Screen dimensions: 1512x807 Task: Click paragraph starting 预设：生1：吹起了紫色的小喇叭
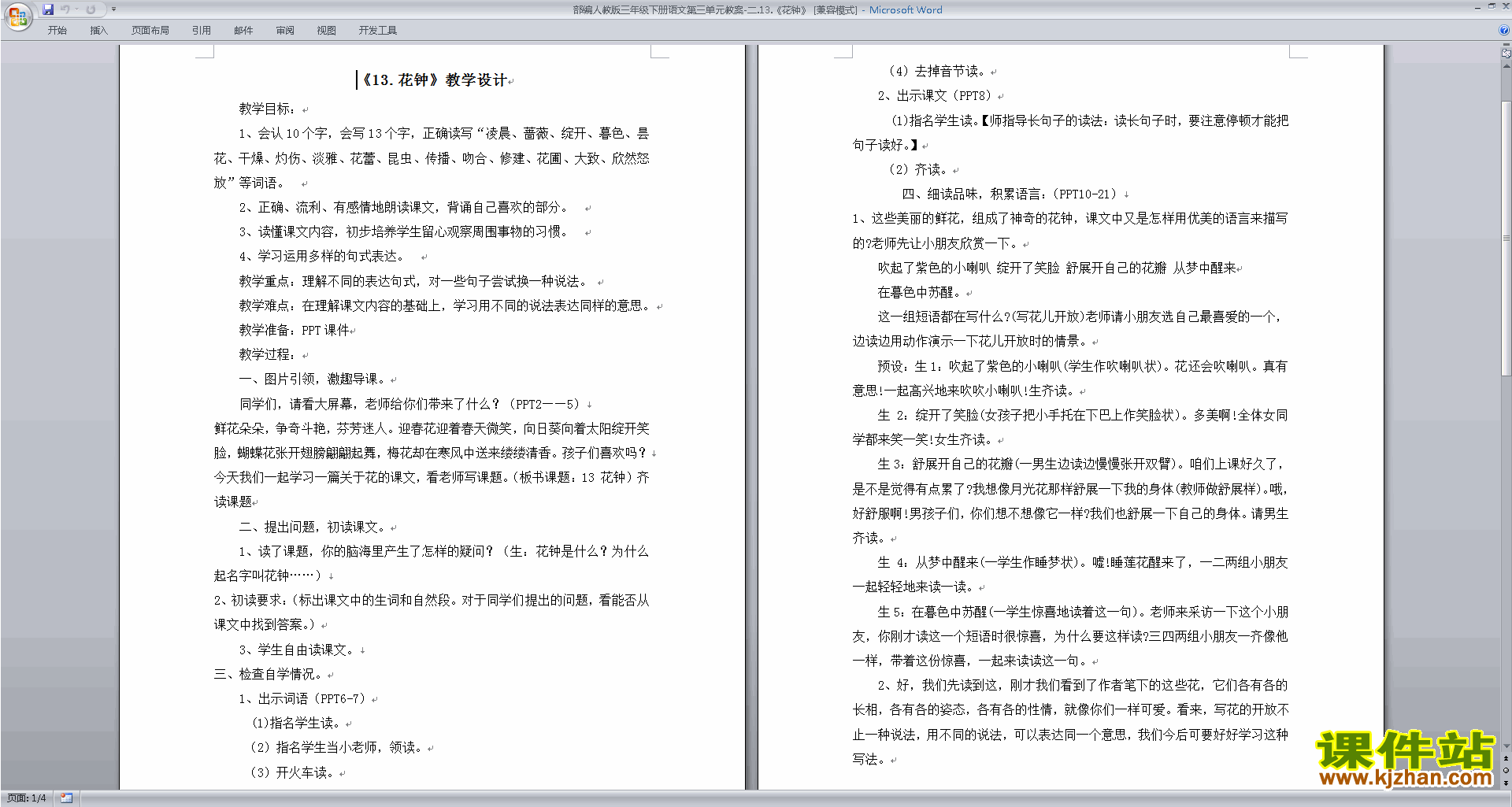(1069, 378)
